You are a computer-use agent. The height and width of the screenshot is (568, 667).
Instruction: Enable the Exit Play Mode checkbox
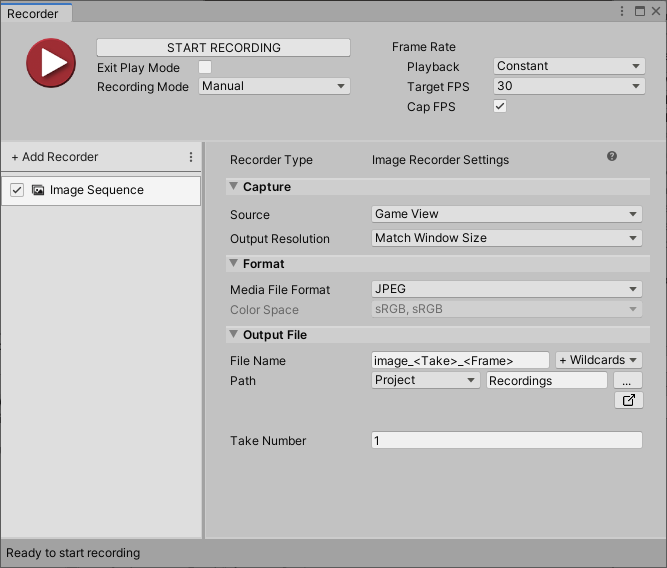pos(205,67)
